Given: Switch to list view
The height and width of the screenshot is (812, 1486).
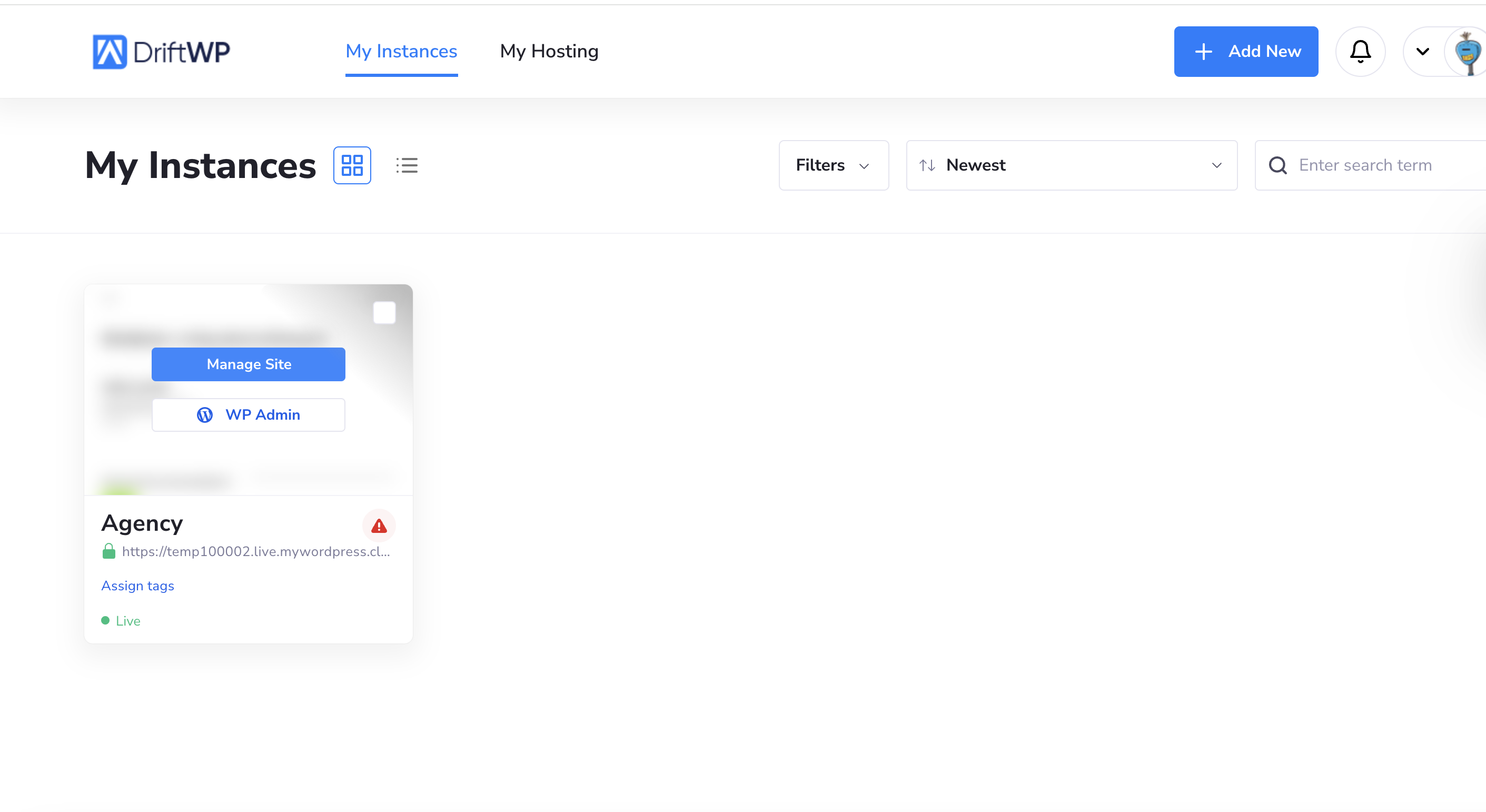Looking at the screenshot, I should coord(407,165).
